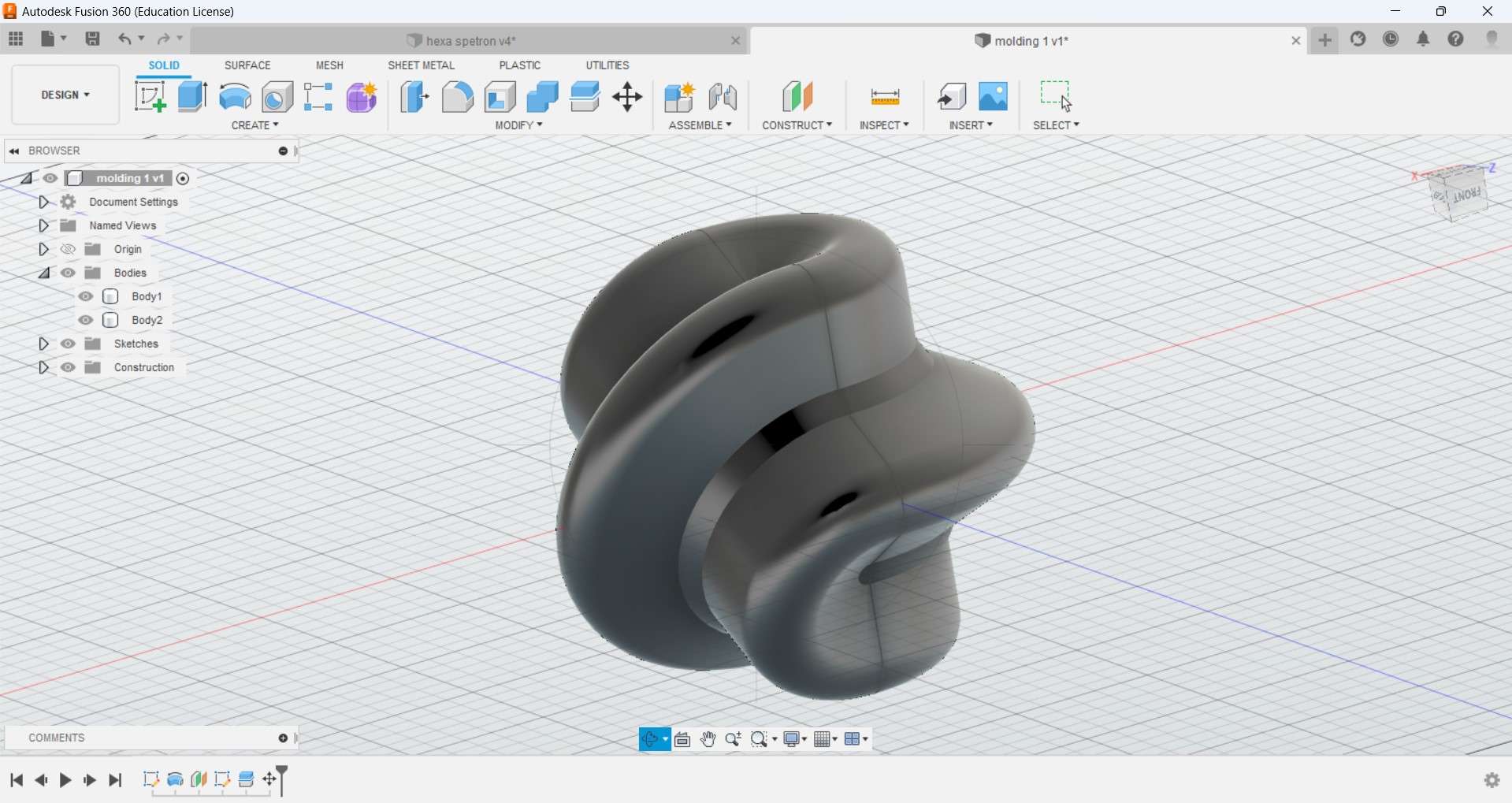Select the first sketch feature in timeline
The image size is (1512, 803).
pos(151,779)
